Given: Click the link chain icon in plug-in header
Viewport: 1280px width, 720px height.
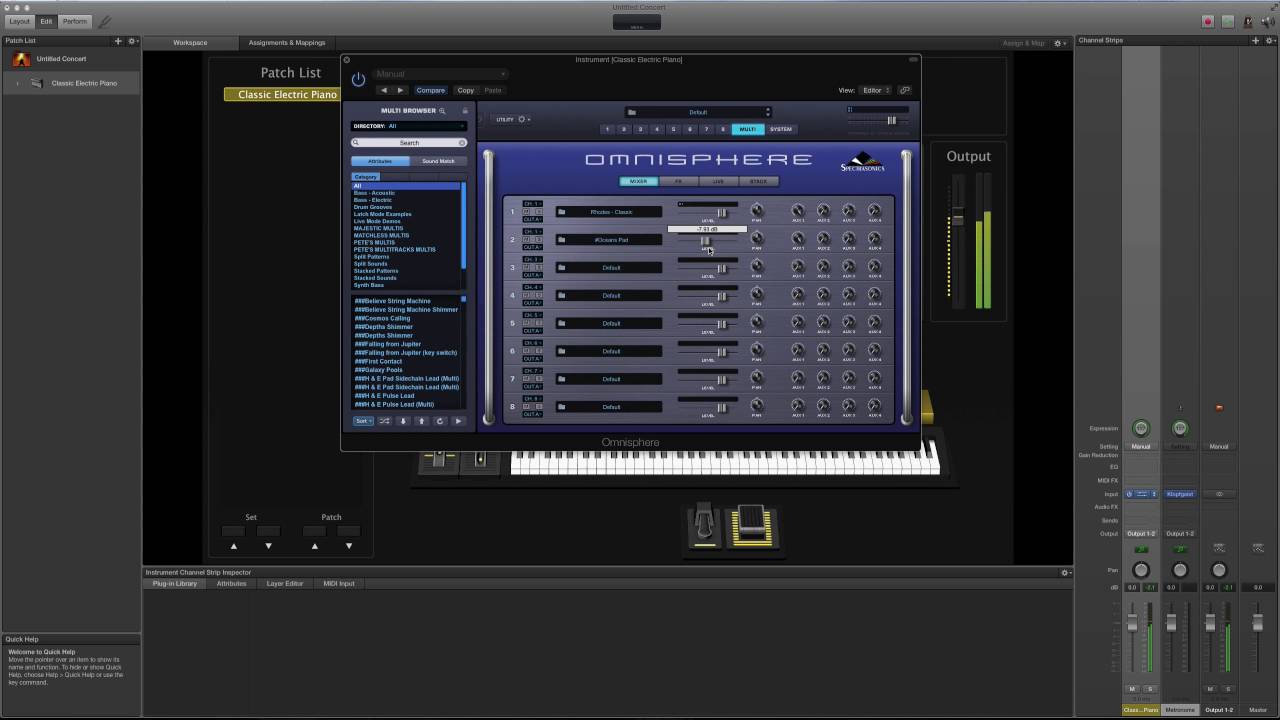Looking at the screenshot, I should click(905, 90).
